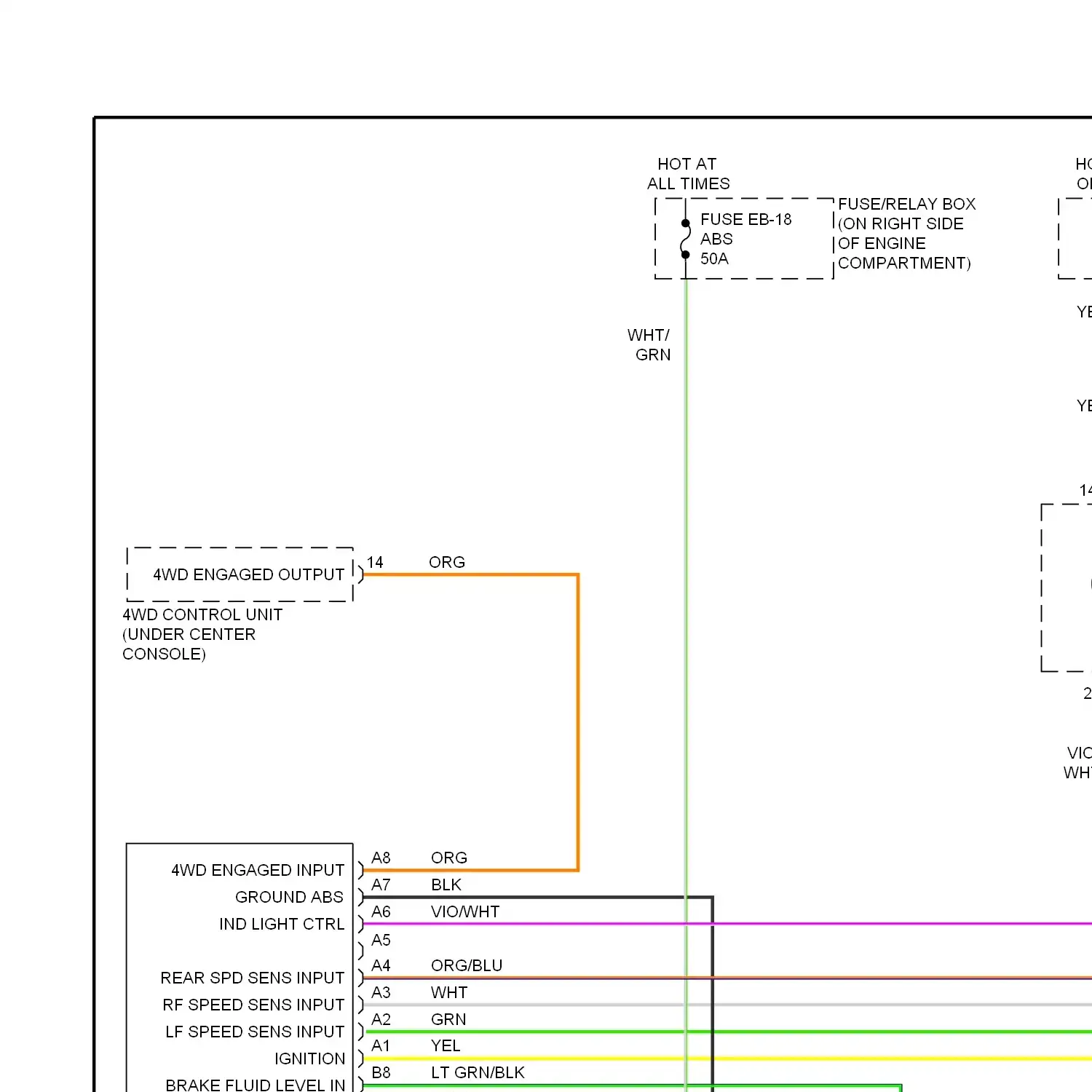Click '4WD ENGAGED OUTPUT' box label
Image resolution: width=1092 pixels, height=1092 pixels.
(248, 574)
